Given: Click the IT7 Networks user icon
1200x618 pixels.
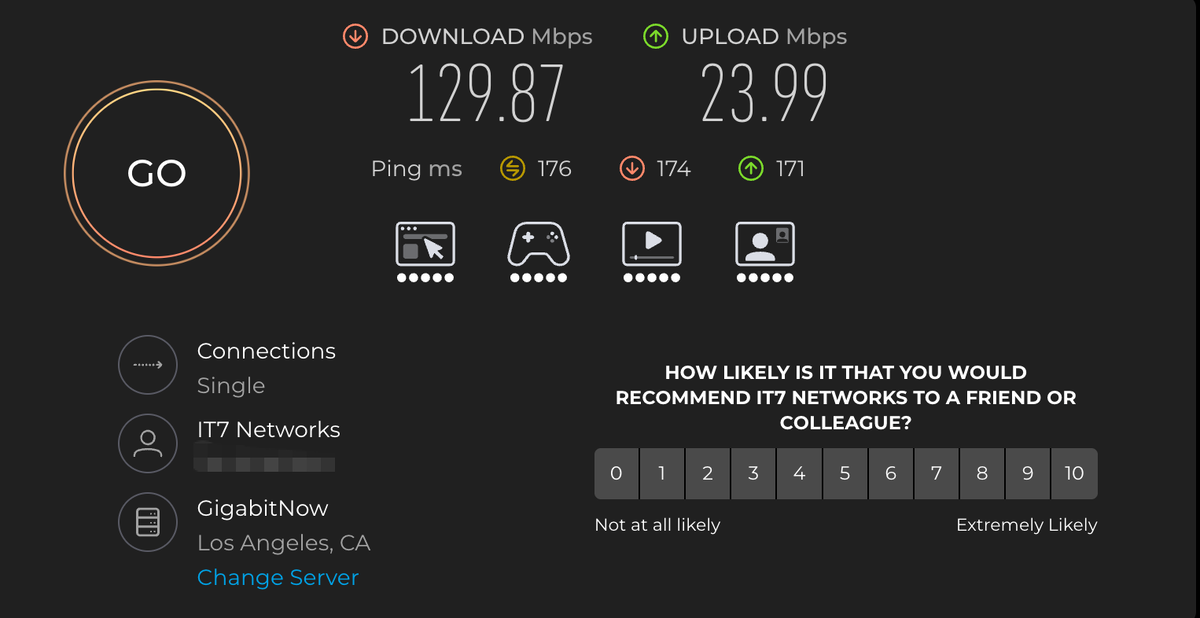Looking at the screenshot, I should (x=147, y=443).
